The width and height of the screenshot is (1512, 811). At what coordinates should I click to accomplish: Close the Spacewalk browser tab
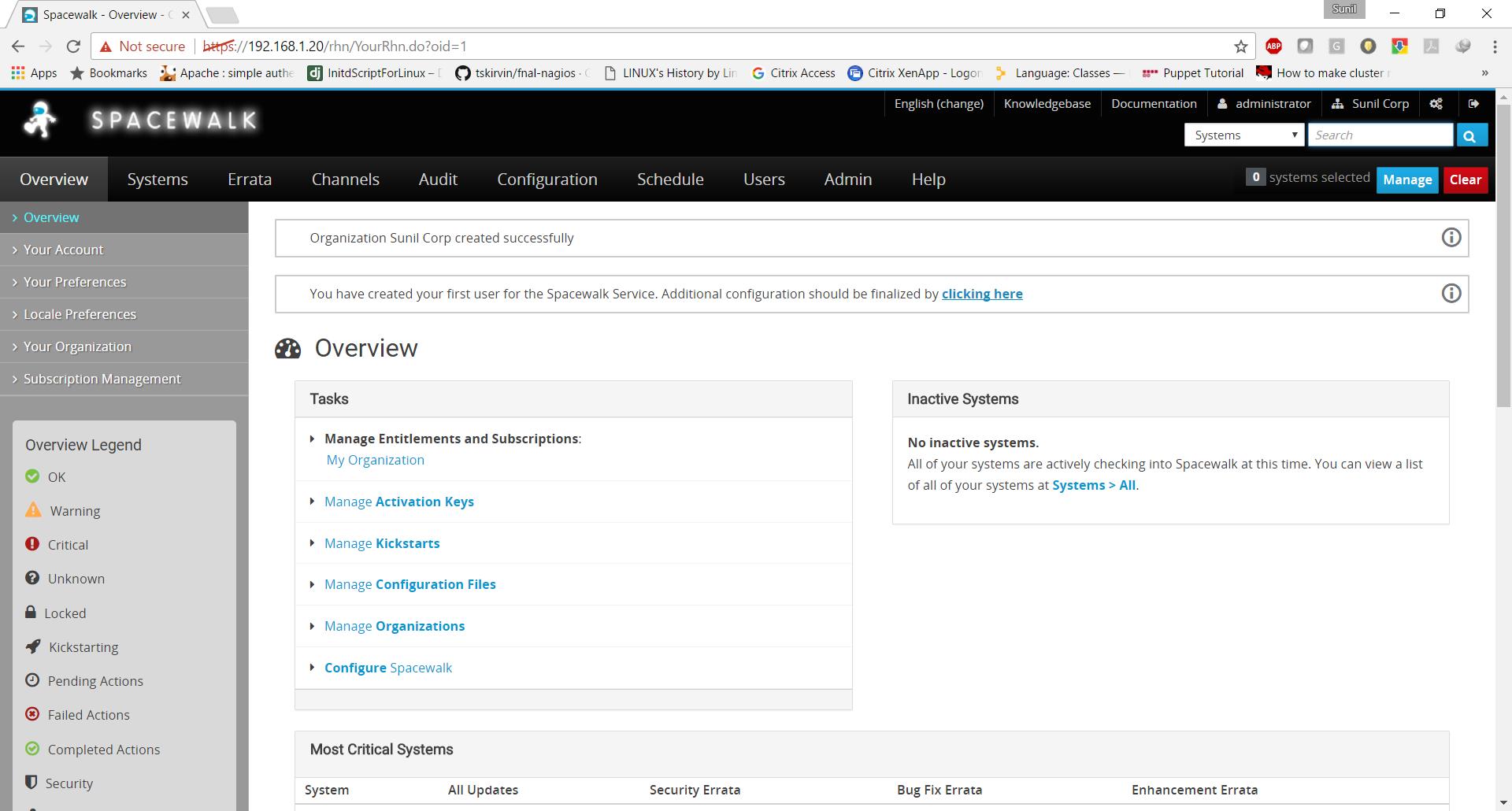point(186,15)
